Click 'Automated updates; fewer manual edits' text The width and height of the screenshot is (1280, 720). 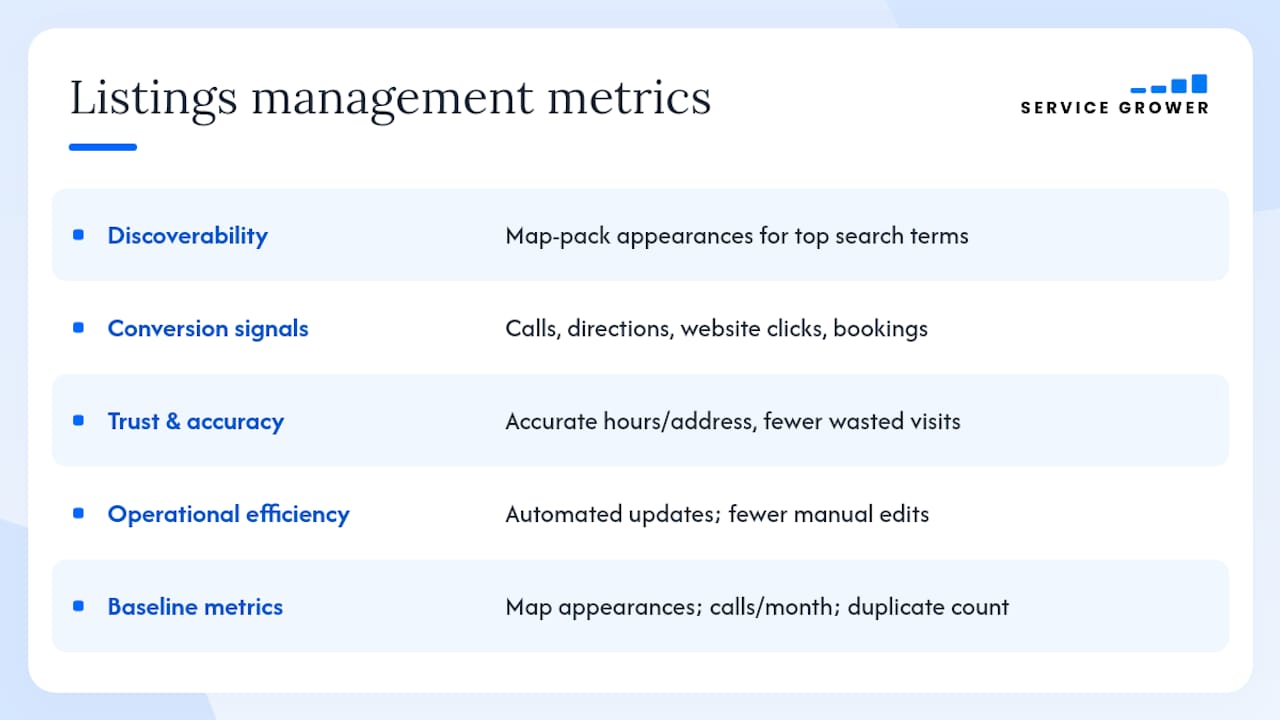pos(717,515)
